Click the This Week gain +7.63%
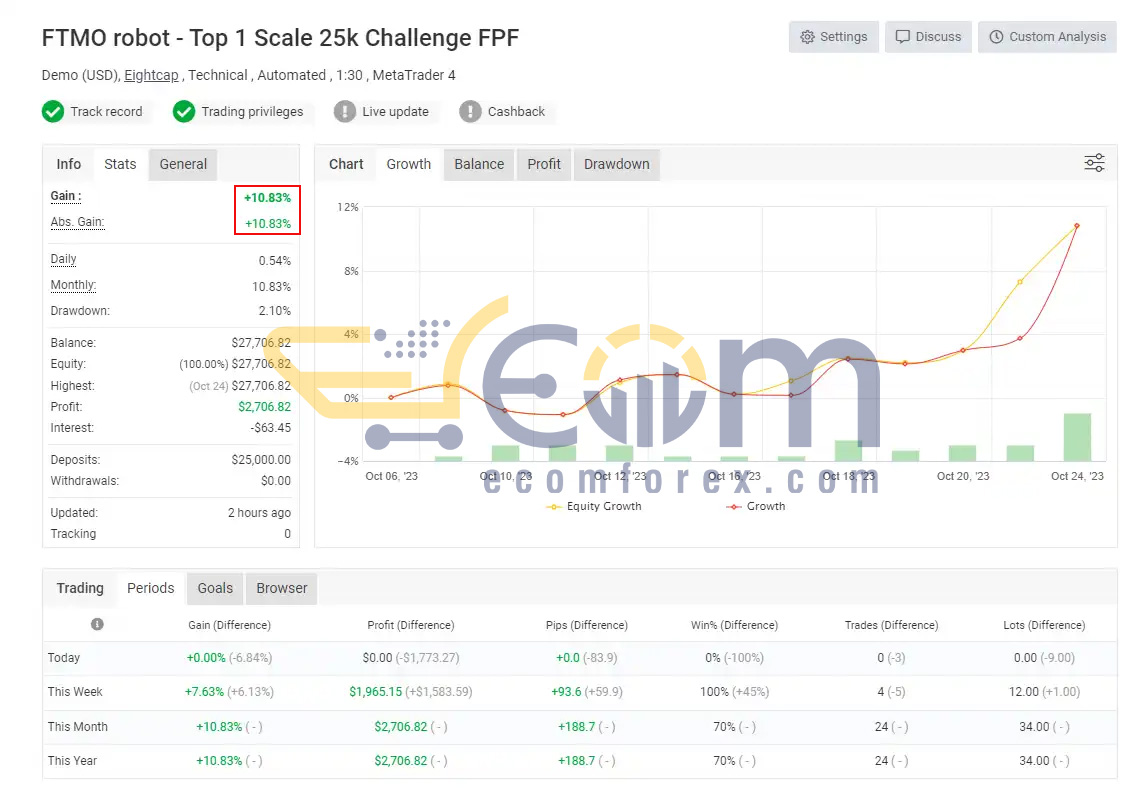1144x788 pixels. [204, 692]
